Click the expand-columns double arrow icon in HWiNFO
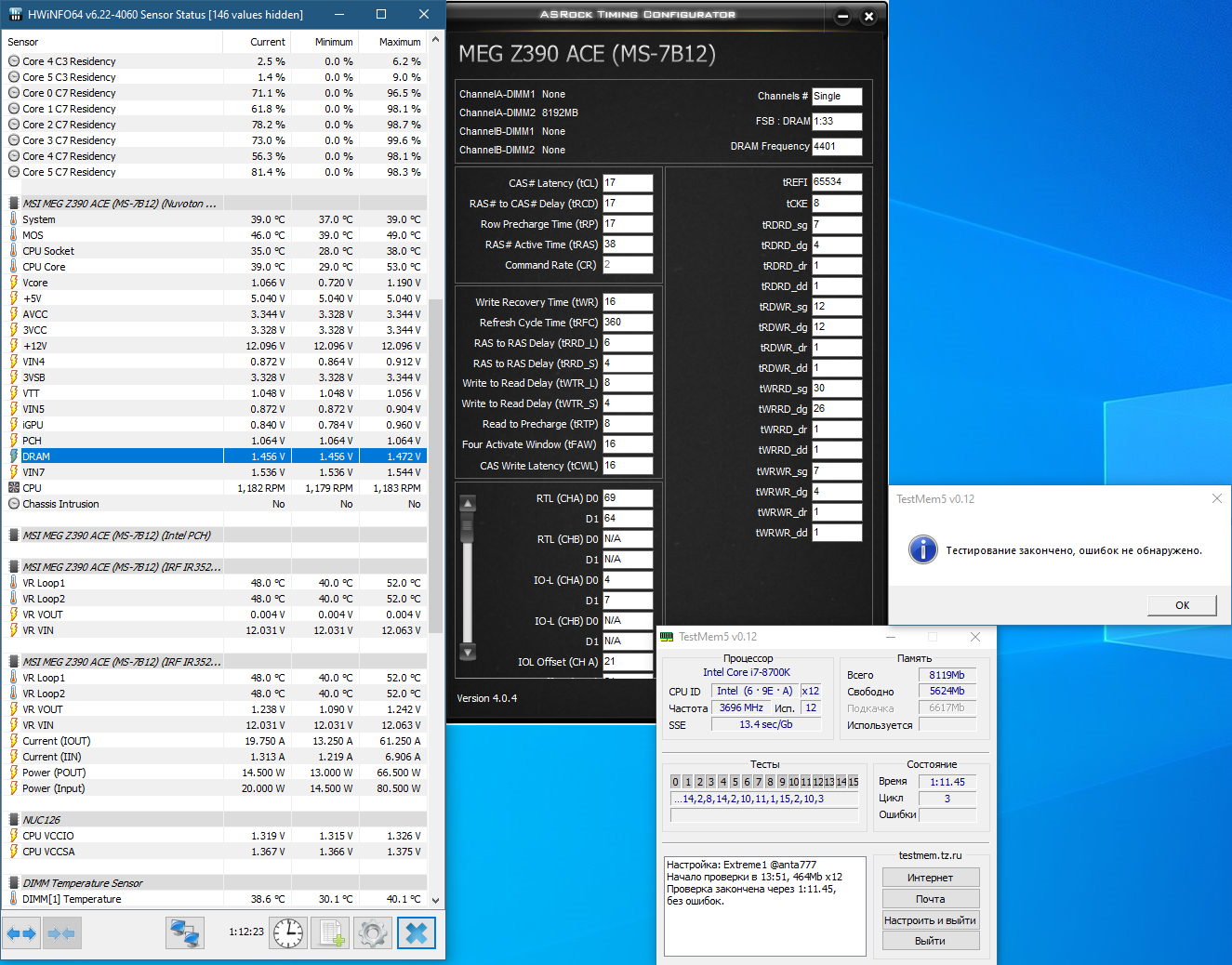The height and width of the screenshot is (965, 1232). click(x=21, y=933)
